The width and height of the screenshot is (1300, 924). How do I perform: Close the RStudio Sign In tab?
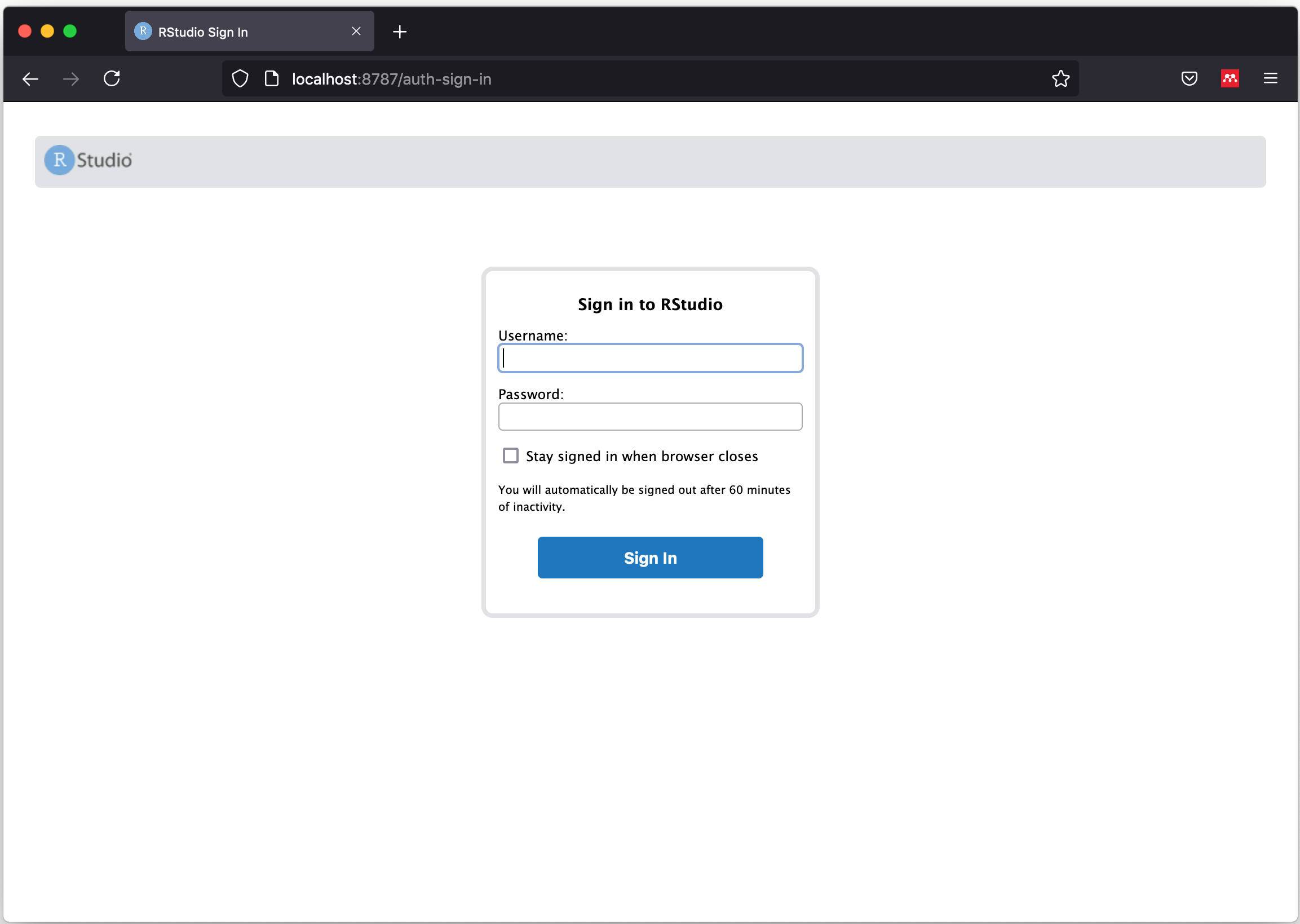click(356, 32)
